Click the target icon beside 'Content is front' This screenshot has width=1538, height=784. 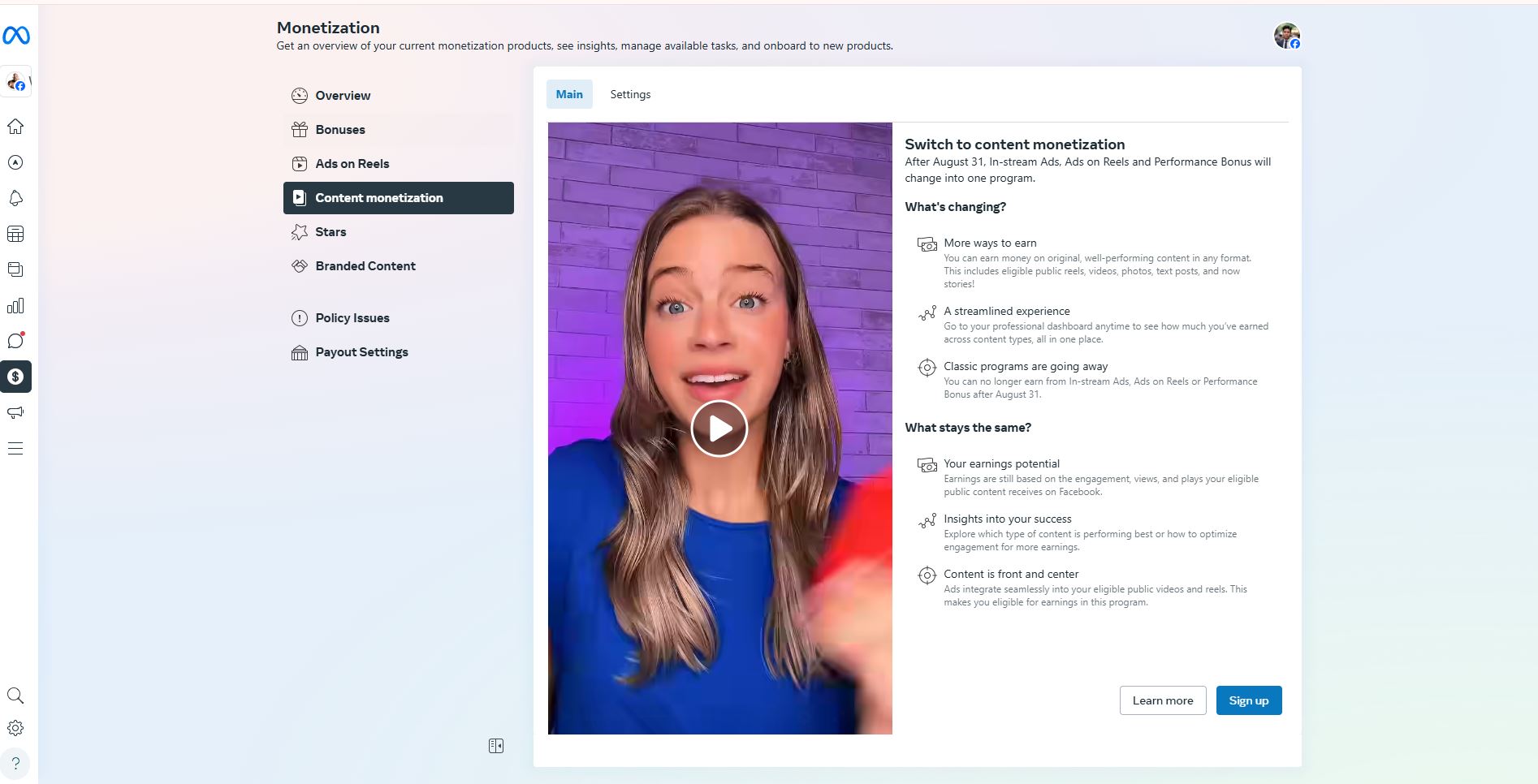(x=927, y=575)
